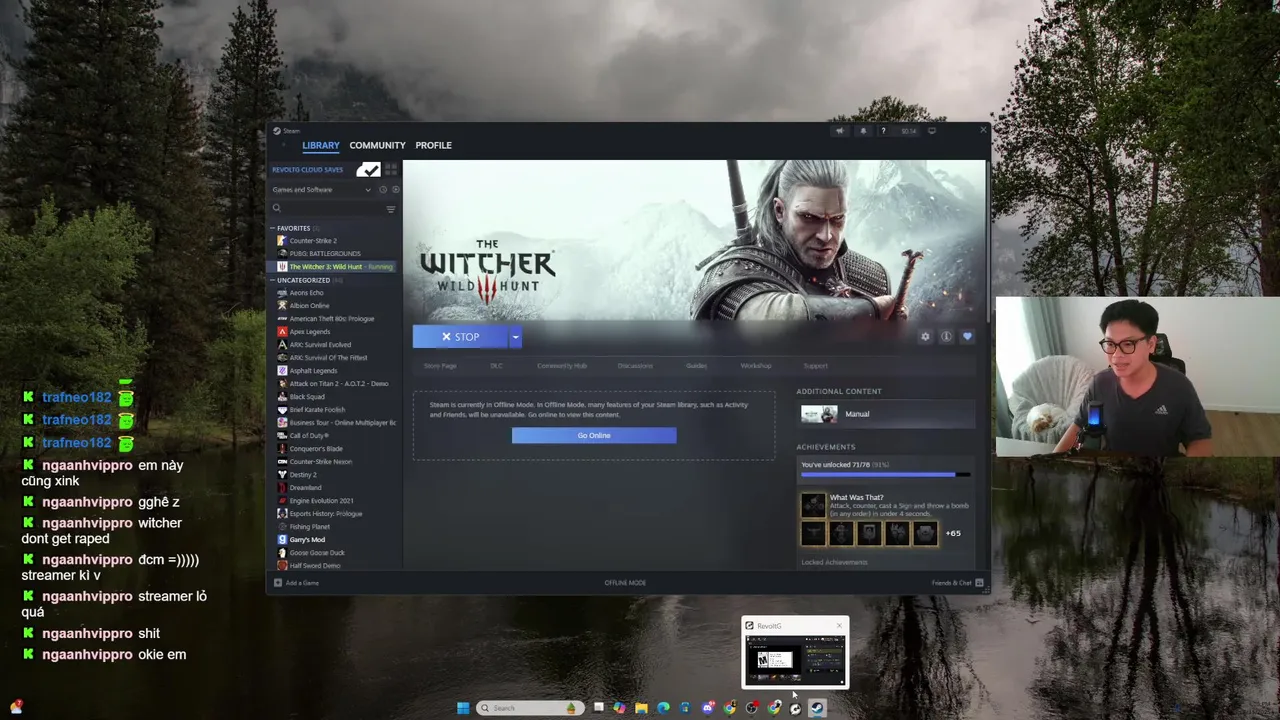Open game settings gear icon
The height and width of the screenshot is (720, 1280).
[925, 337]
